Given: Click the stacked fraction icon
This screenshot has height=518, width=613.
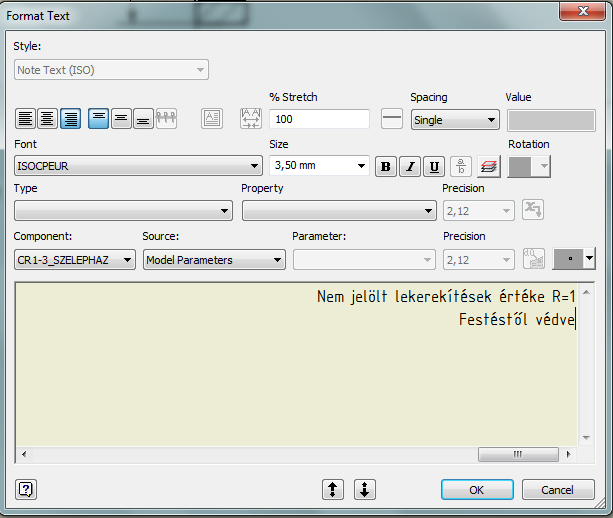Looking at the screenshot, I should click(x=461, y=167).
